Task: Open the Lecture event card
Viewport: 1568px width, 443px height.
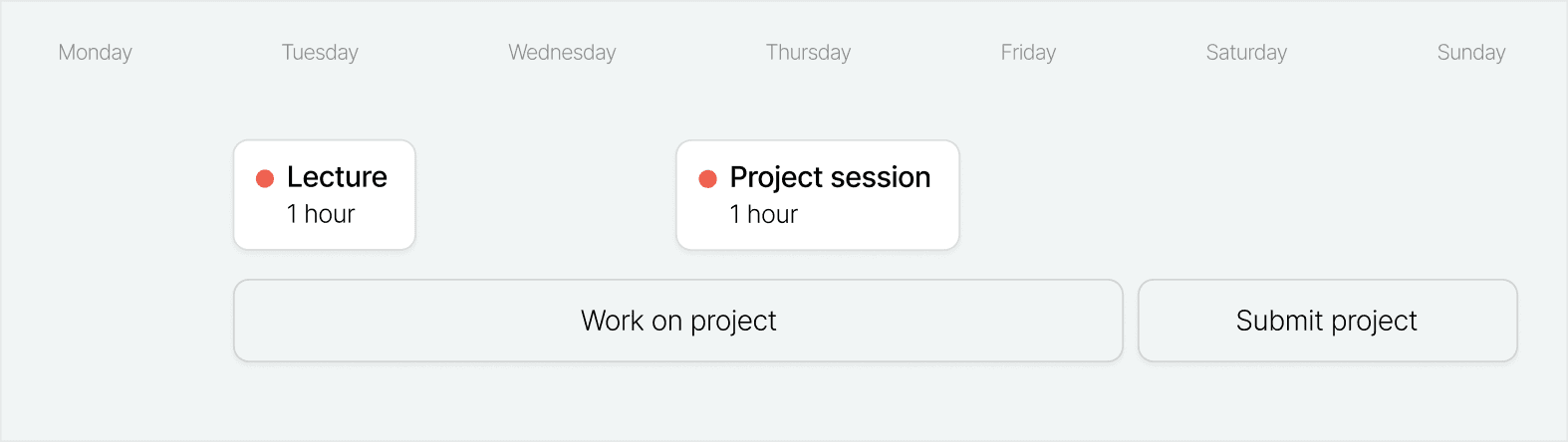Action: tap(325, 195)
